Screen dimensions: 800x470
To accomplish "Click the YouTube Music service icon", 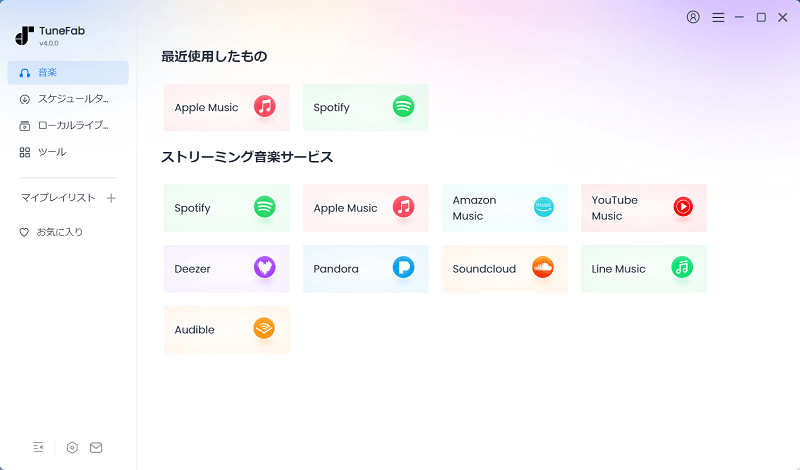I will 682,207.
